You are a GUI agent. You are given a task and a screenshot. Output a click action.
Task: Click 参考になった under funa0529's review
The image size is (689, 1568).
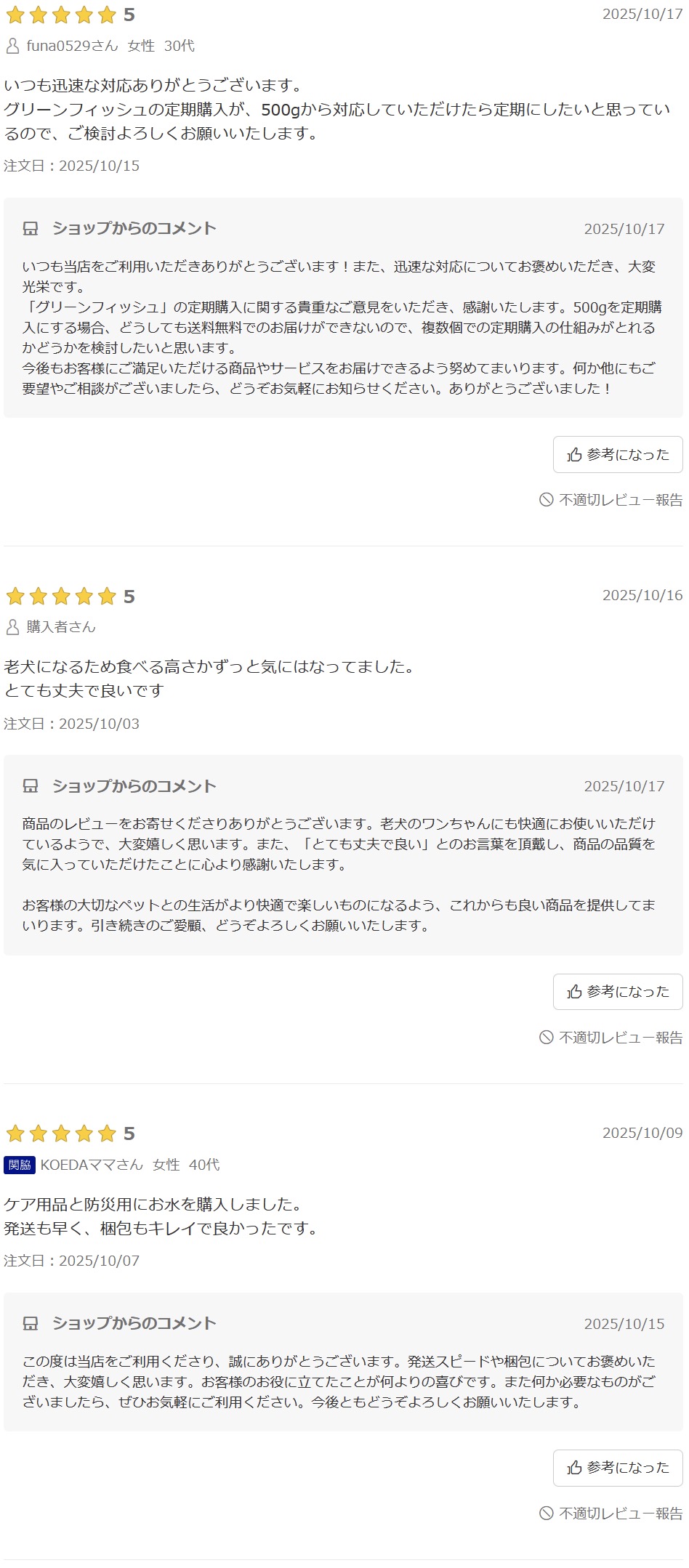tap(618, 455)
